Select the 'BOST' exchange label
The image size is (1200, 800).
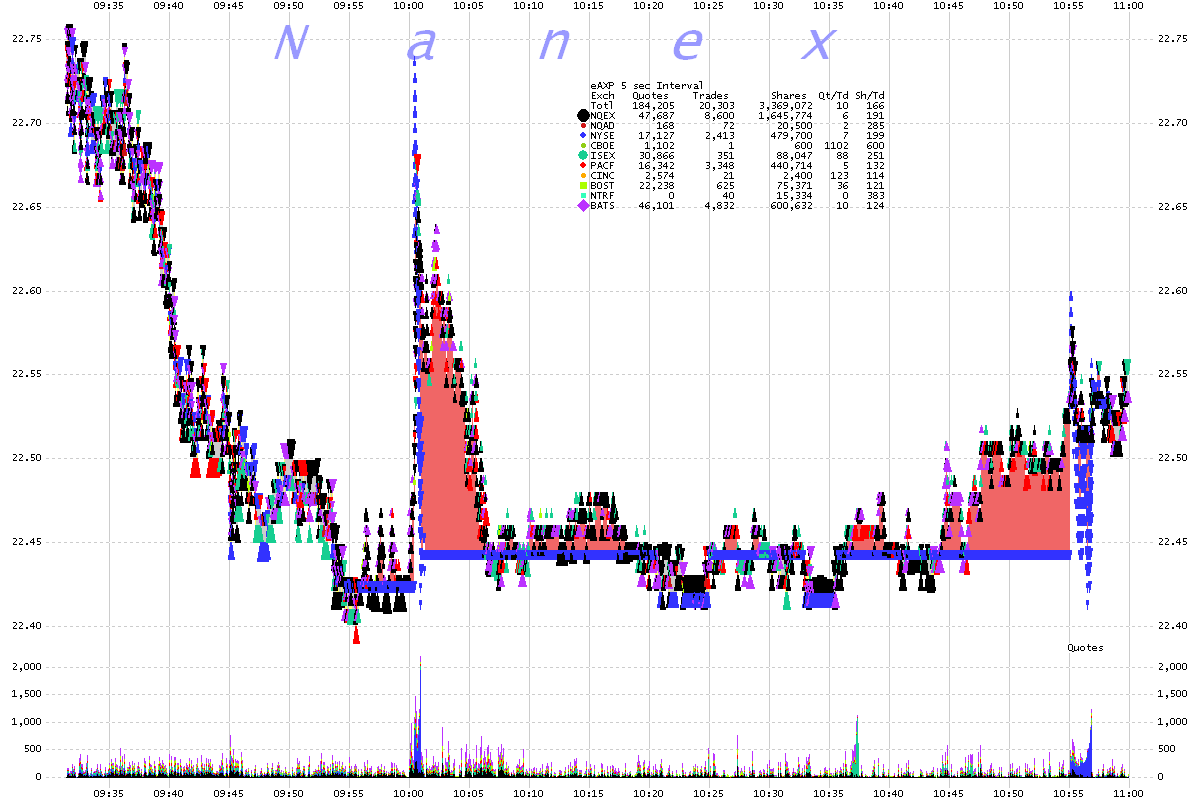click(x=603, y=185)
